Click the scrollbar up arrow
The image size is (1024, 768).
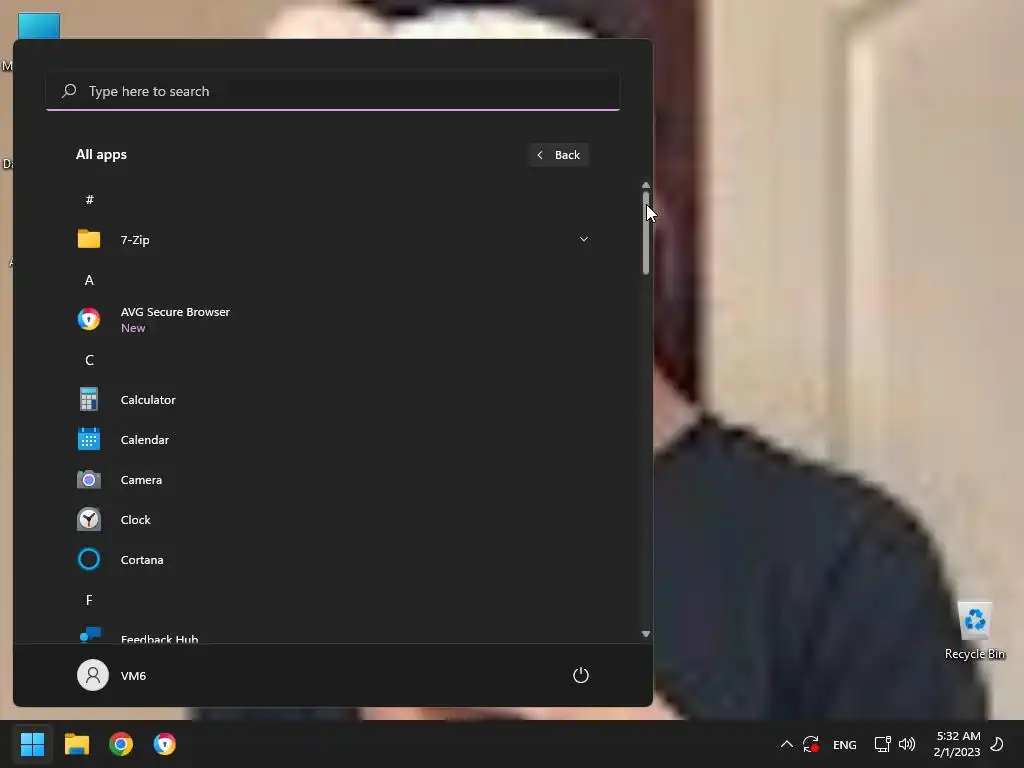click(x=646, y=185)
